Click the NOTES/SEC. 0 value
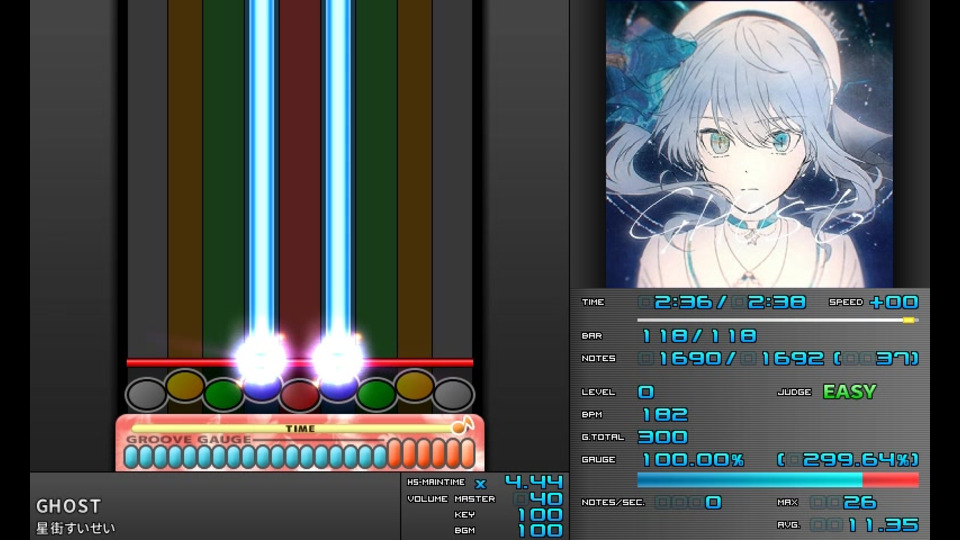Image resolution: width=960 pixels, height=540 pixels. point(713,503)
